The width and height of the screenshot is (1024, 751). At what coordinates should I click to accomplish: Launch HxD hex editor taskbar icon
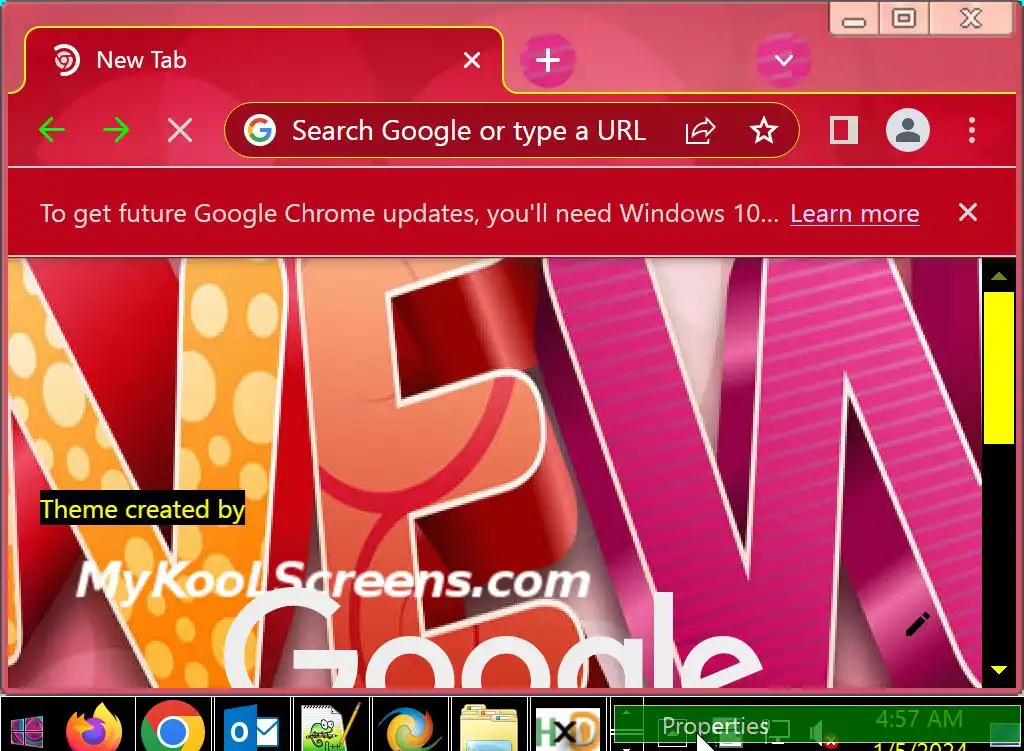point(567,729)
